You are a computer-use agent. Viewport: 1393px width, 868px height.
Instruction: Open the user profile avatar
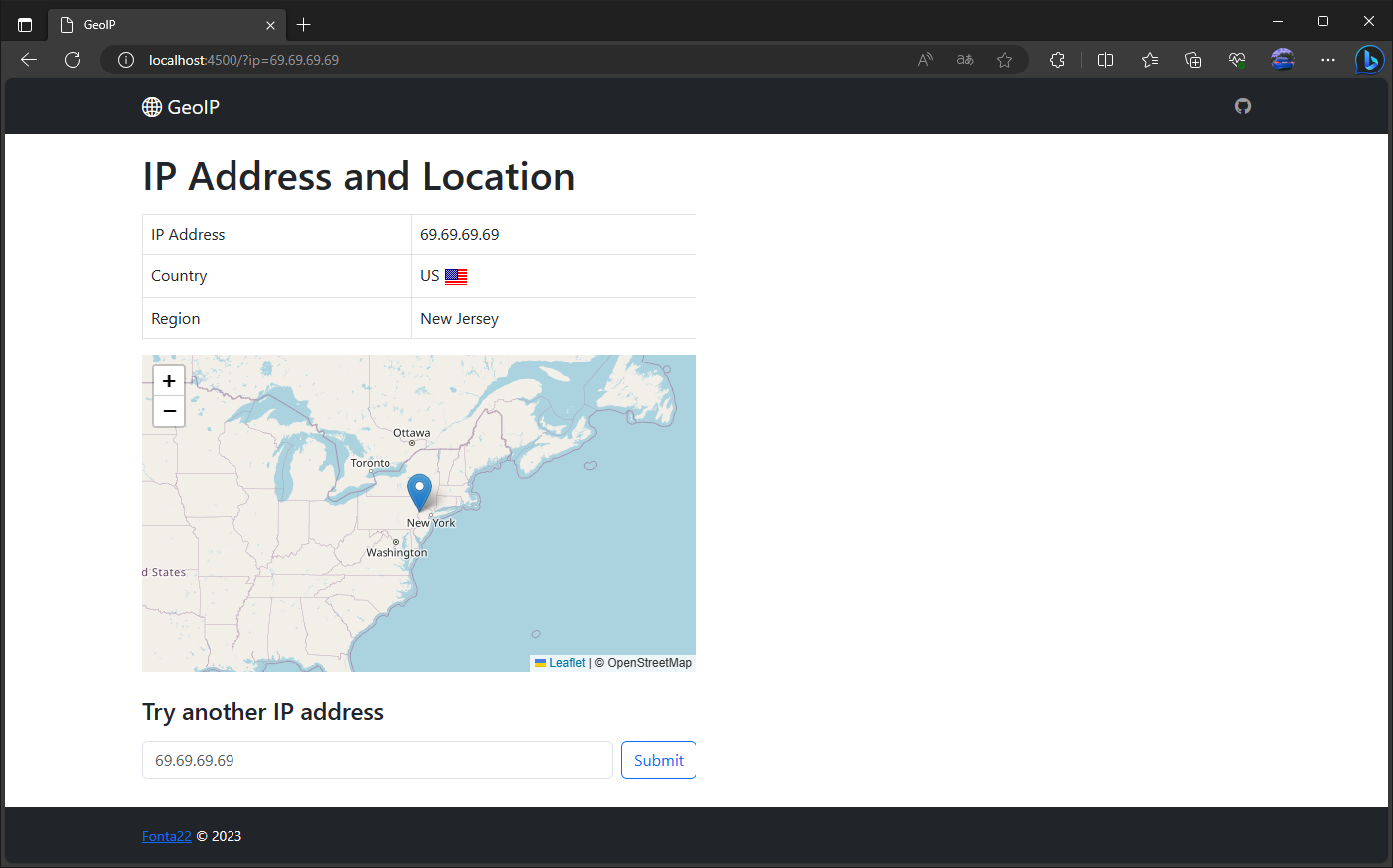pos(1283,60)
